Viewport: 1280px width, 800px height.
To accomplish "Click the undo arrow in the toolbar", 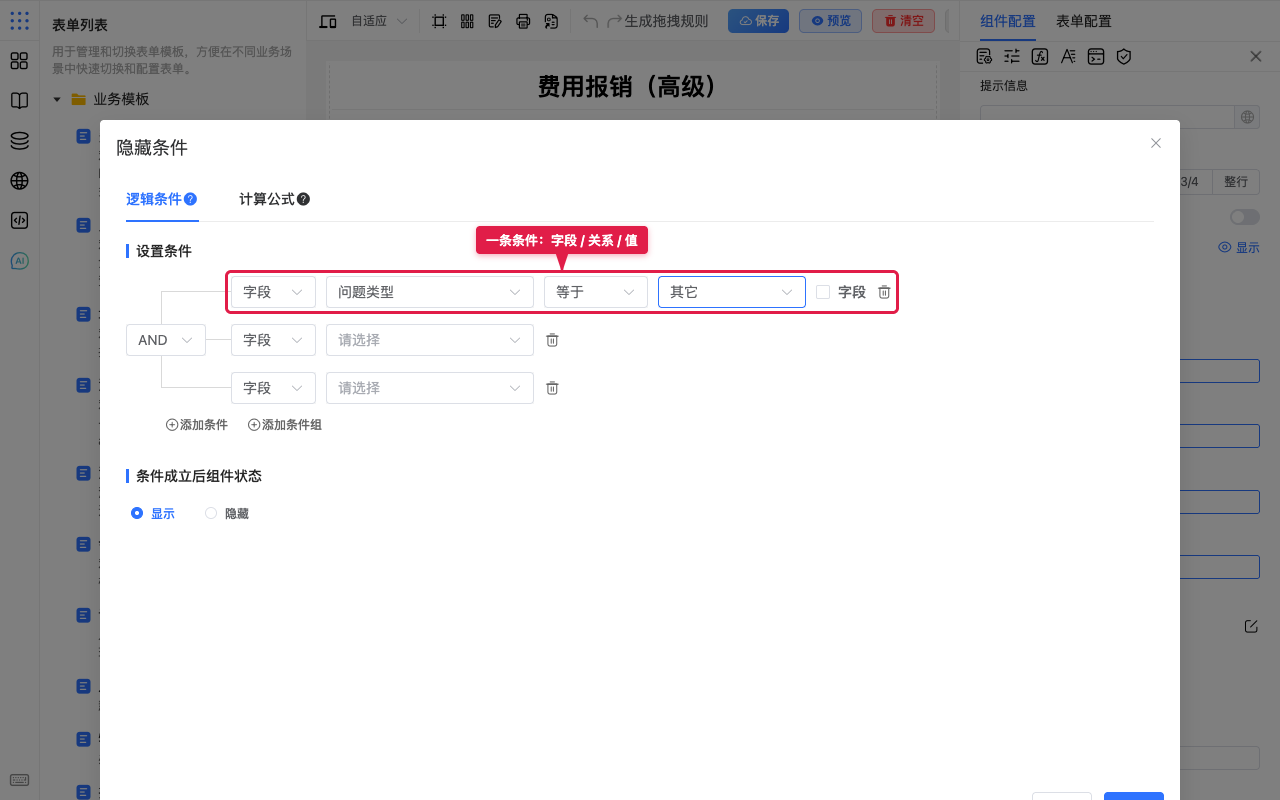I will [x=591, y=21].
